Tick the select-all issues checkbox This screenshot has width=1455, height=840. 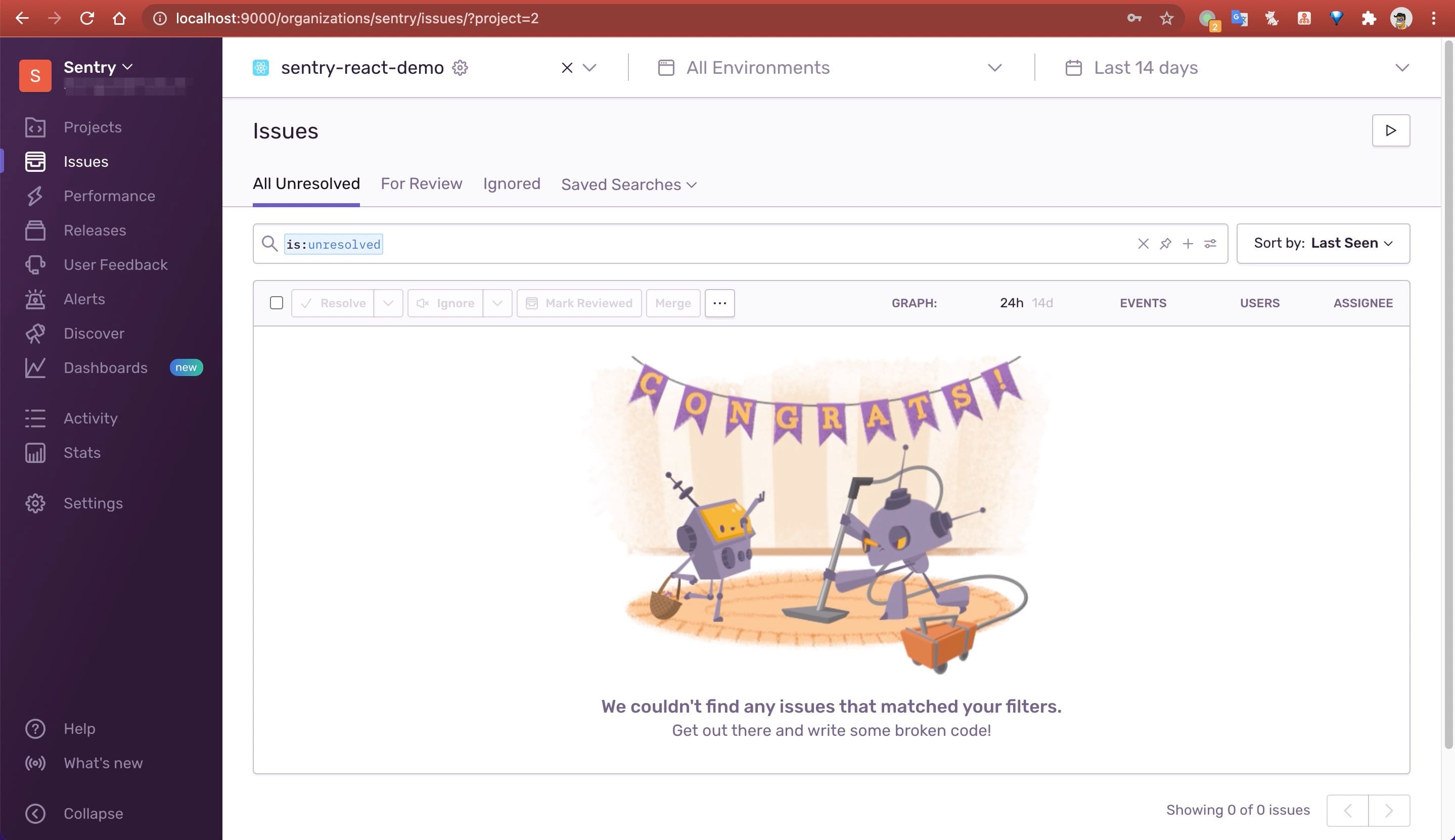[x=277, y=303]
